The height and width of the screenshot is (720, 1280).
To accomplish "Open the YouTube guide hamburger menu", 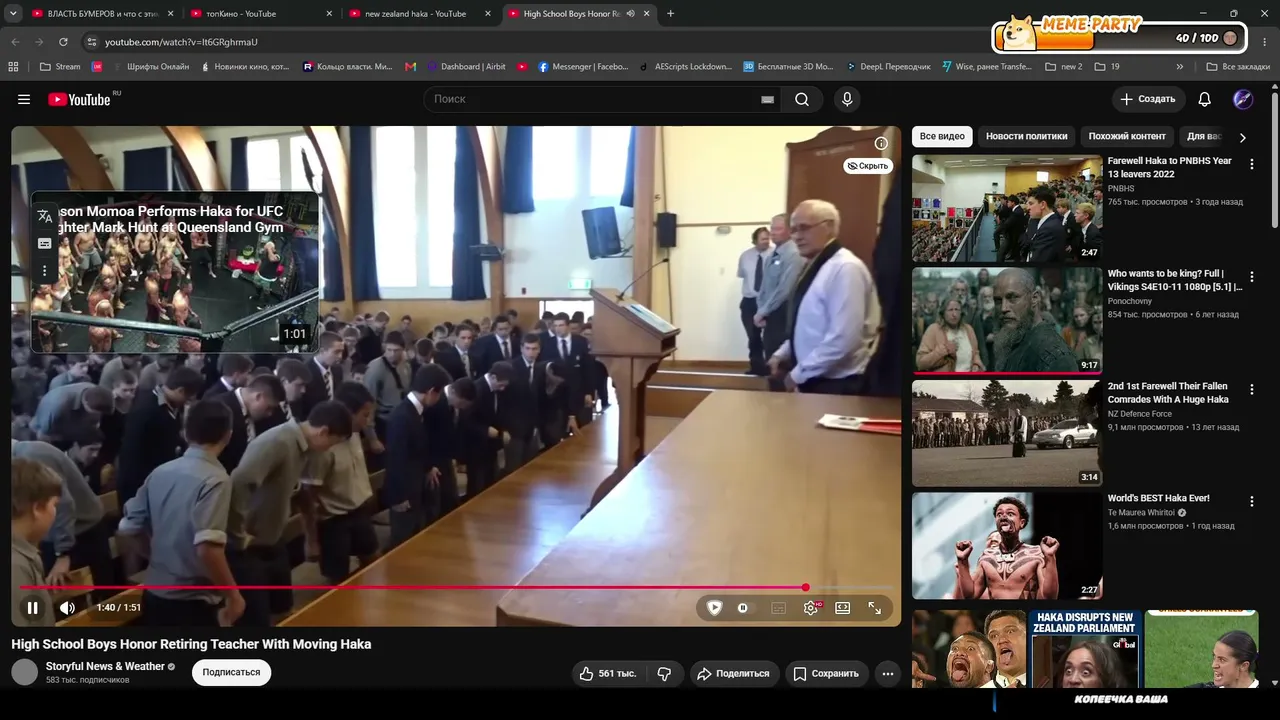I will coord(24,99).
